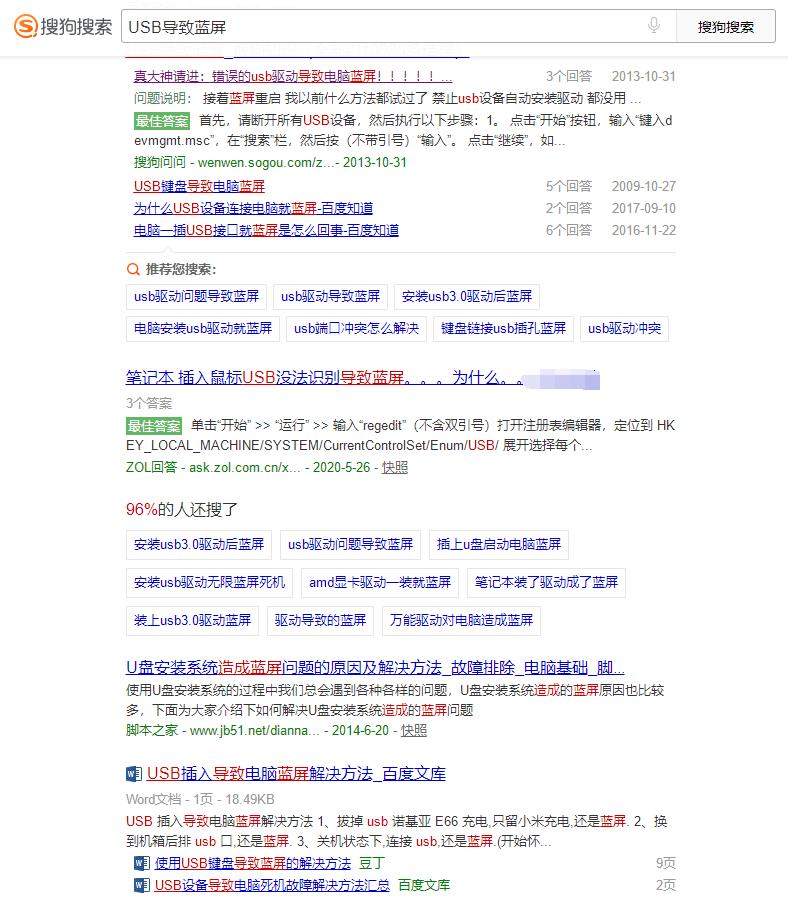
Task: Select related search 插上u盘启动电脑蓝屏
Action: tap(499, 544)
